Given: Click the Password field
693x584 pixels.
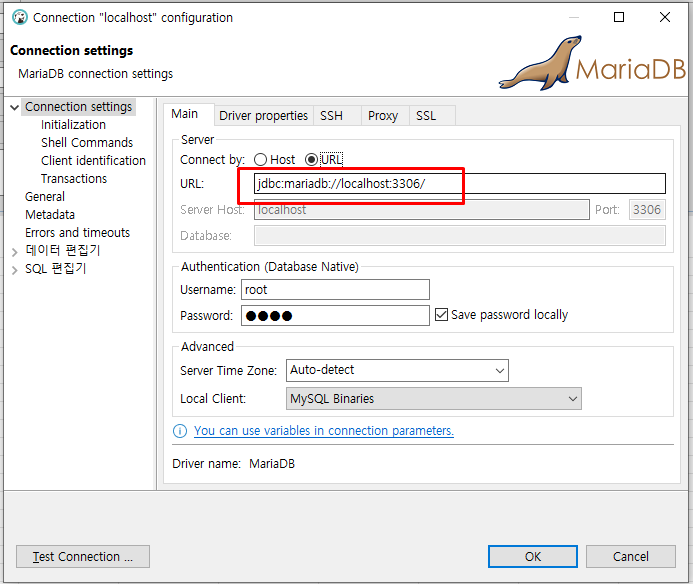Looking at the screenshot, I should [x=335, y=316].
